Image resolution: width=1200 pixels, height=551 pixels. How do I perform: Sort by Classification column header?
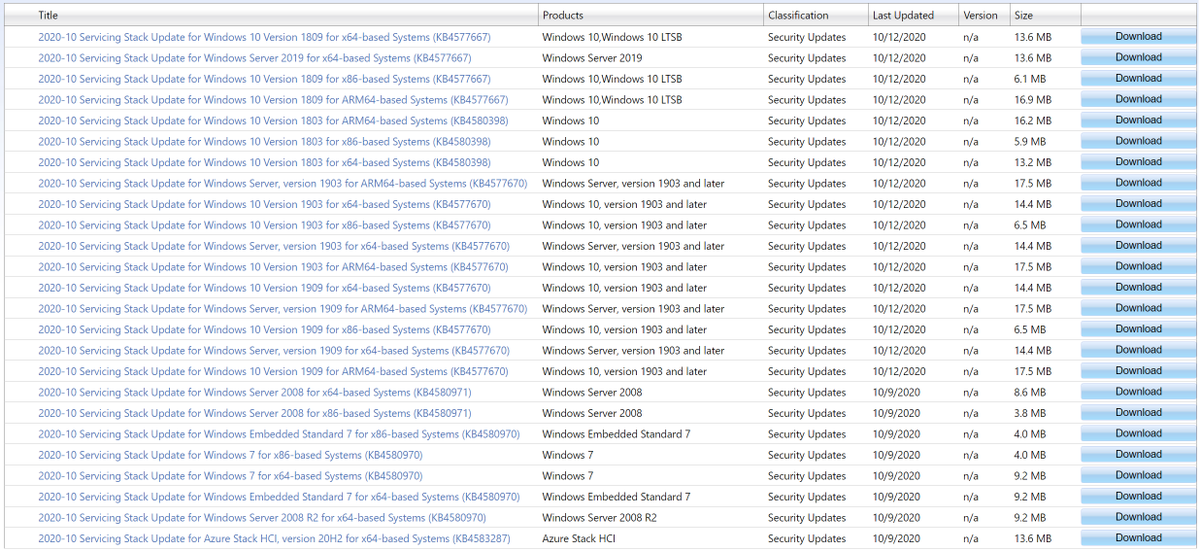798,15
